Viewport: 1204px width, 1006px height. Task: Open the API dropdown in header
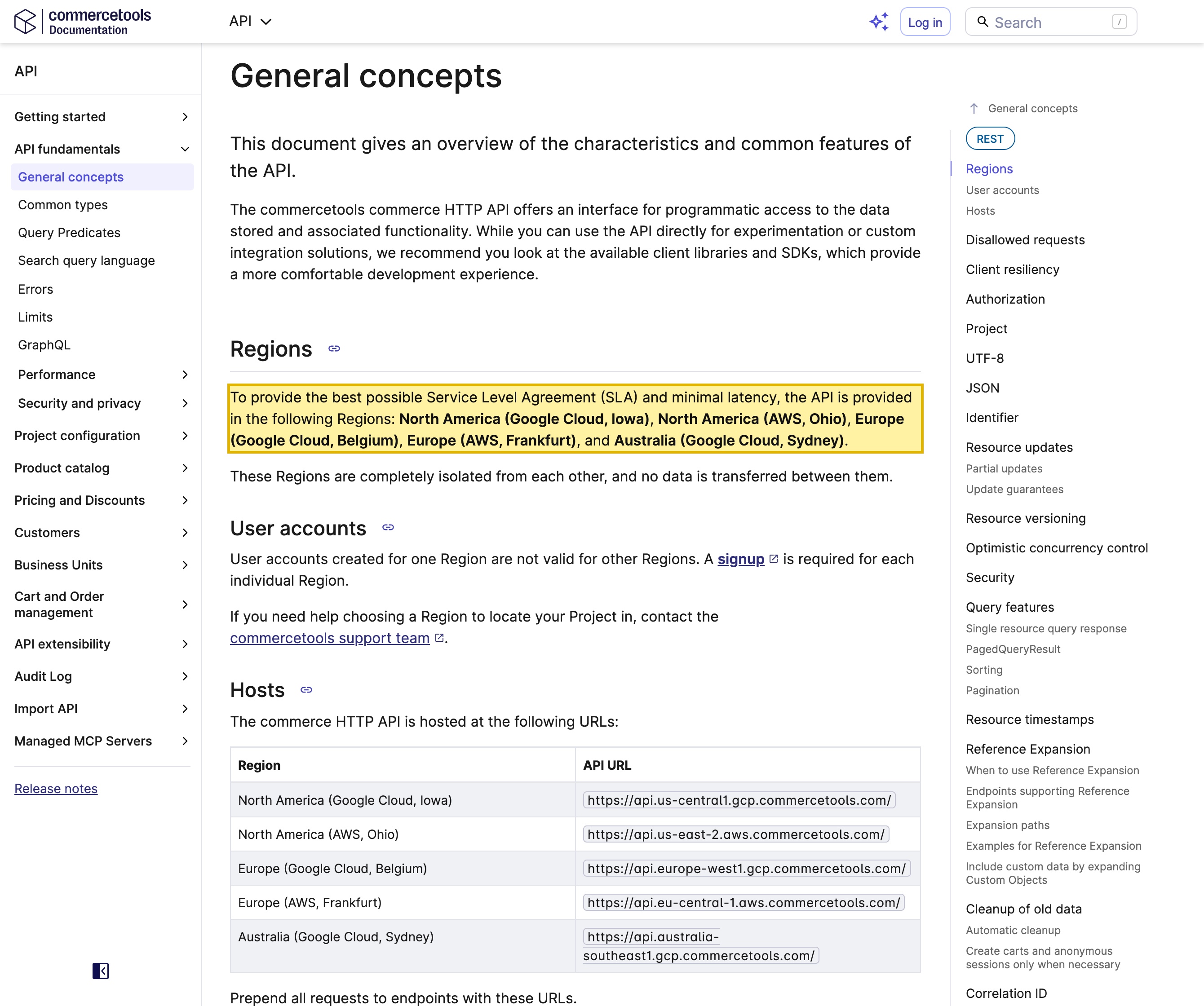coord(250,22)
